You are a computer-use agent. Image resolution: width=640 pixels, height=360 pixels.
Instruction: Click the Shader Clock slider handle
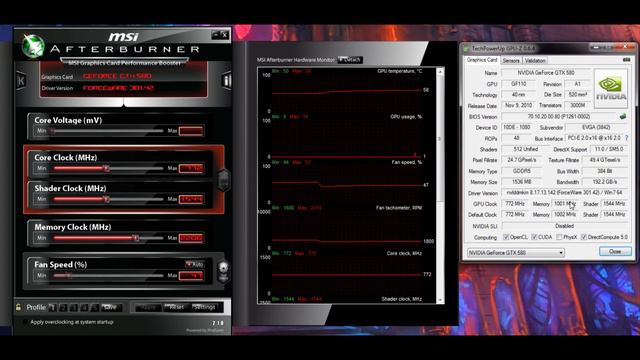click(106, 199)
